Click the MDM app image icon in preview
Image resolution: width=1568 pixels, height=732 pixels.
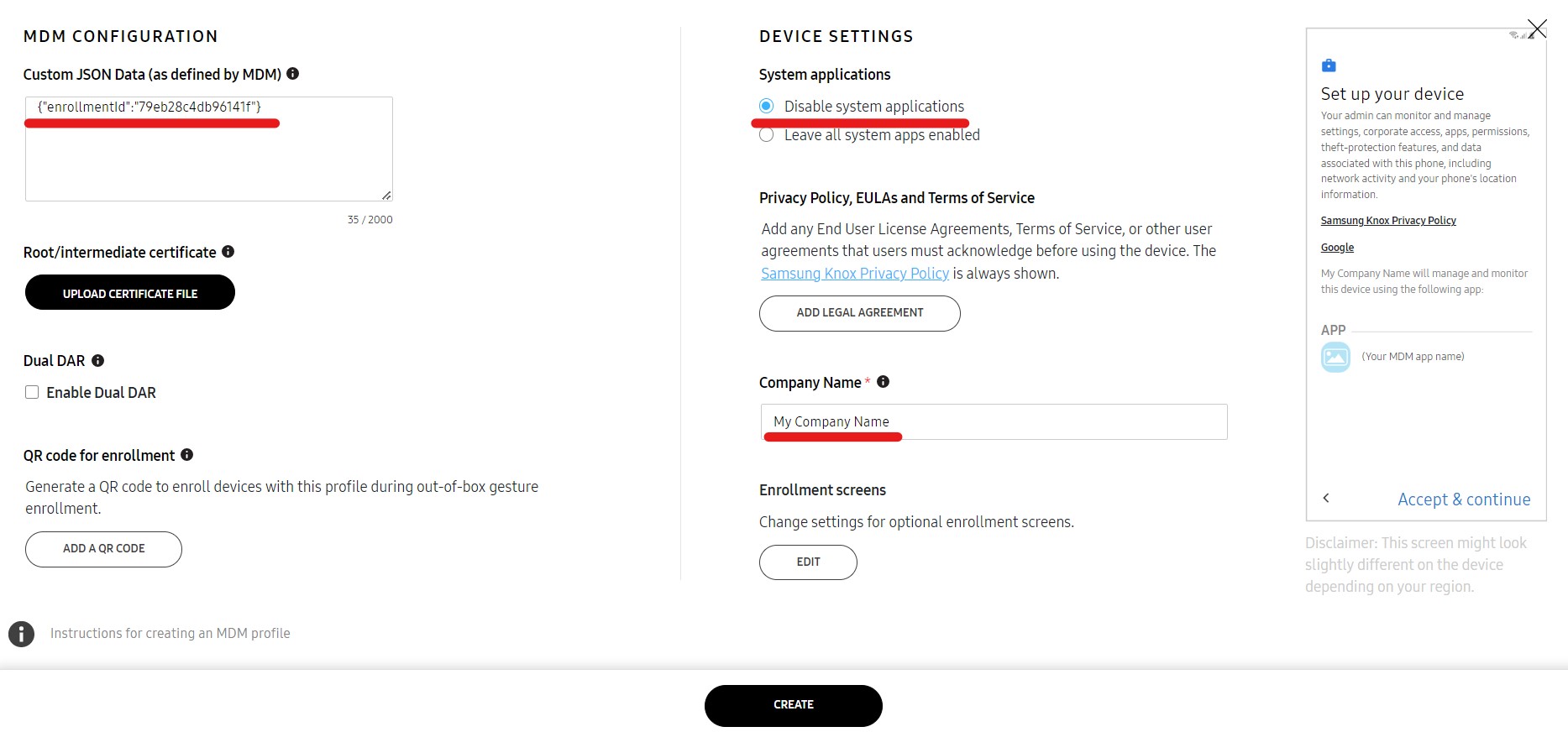[x=1335, y=357]
